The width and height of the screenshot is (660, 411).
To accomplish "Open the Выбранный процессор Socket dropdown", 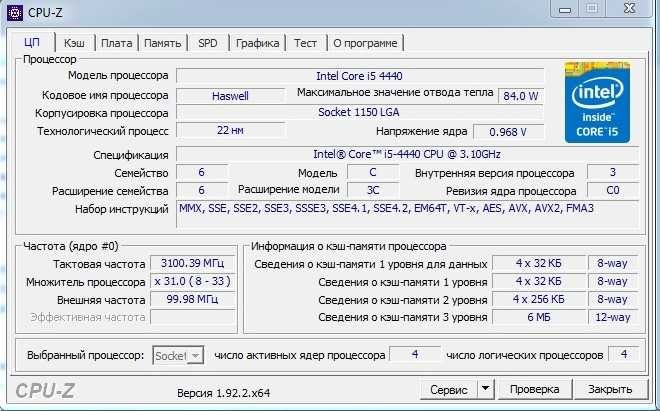I will [x=178, y=355].
